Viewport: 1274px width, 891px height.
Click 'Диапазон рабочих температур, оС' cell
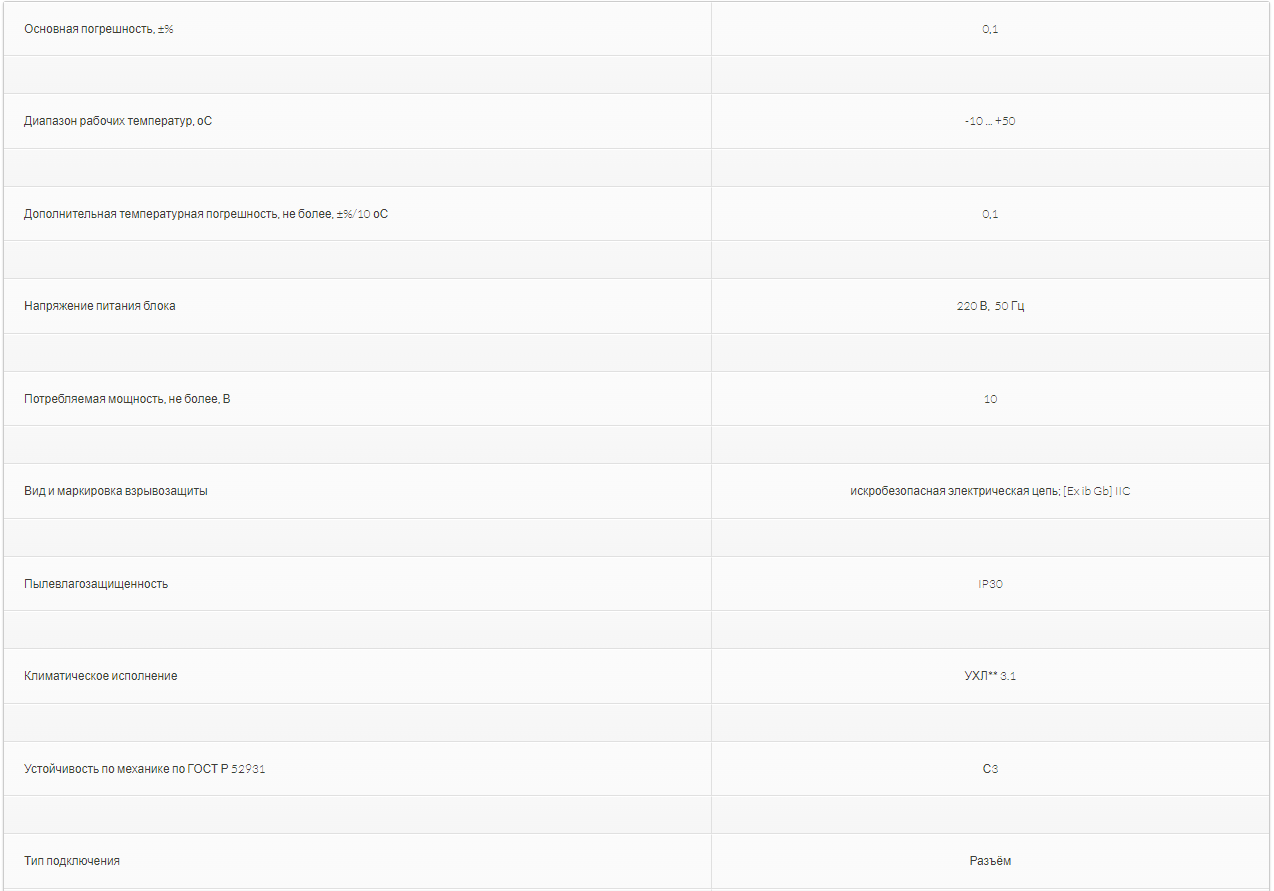118,121
